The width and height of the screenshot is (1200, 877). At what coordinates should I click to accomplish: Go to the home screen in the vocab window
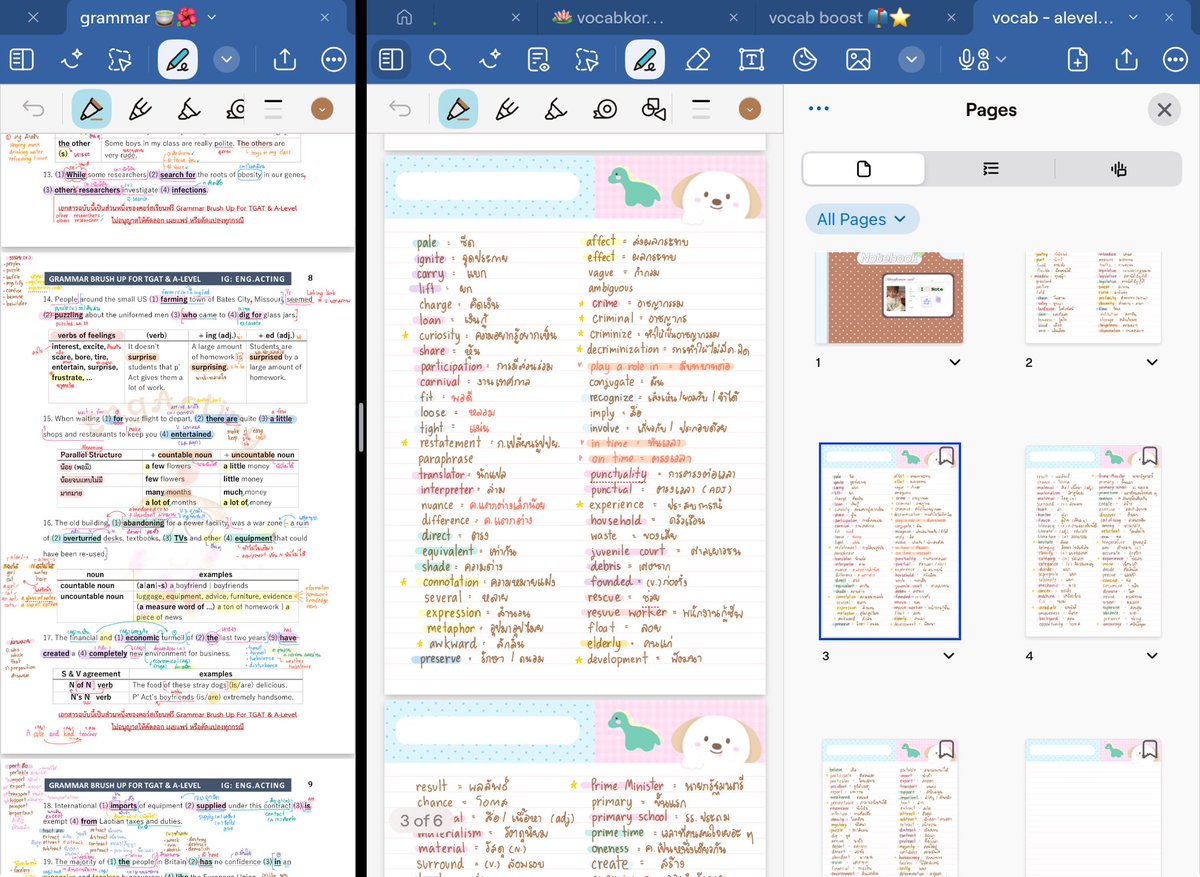click(x=404, y=18)
